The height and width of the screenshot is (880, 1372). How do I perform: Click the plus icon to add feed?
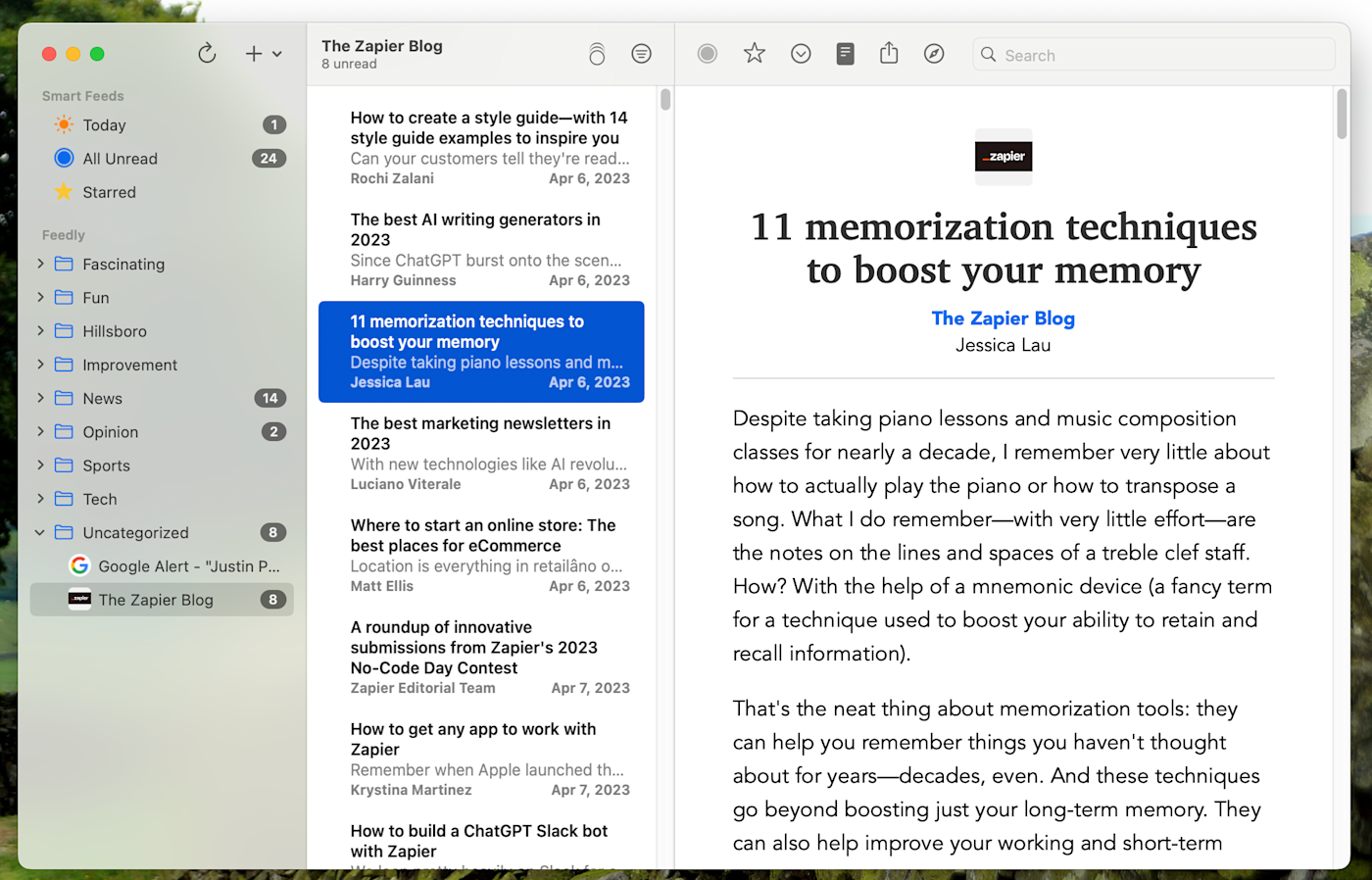click(253, 54)
